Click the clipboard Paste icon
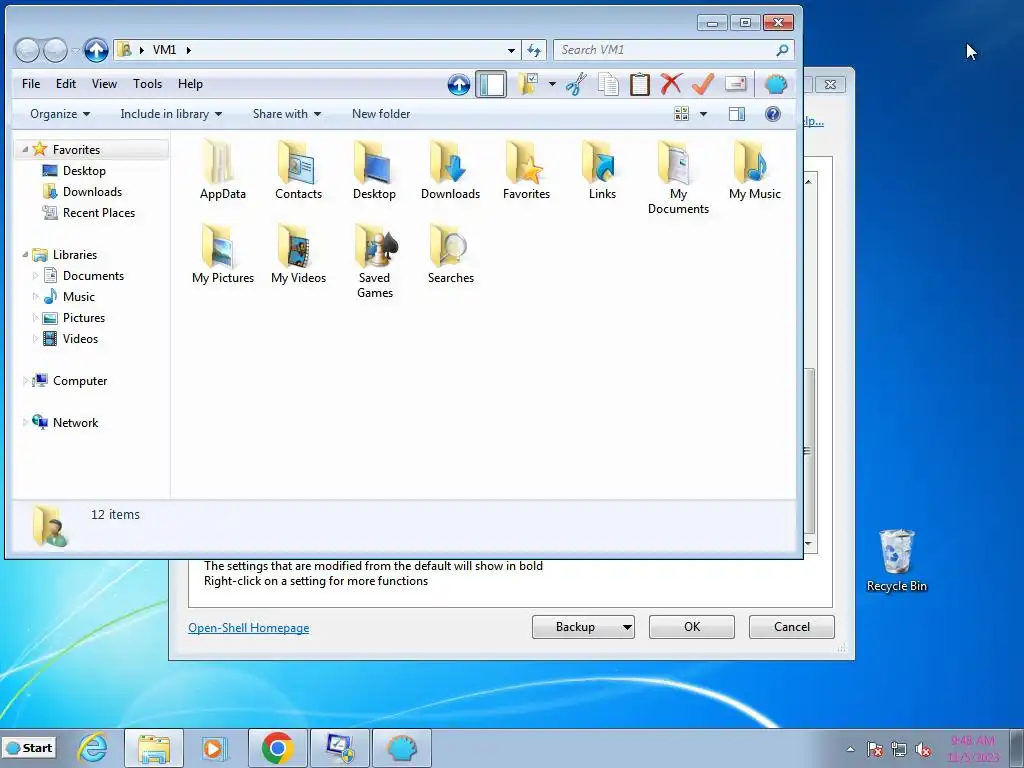The image size is (1024, 768). (639, 84)
